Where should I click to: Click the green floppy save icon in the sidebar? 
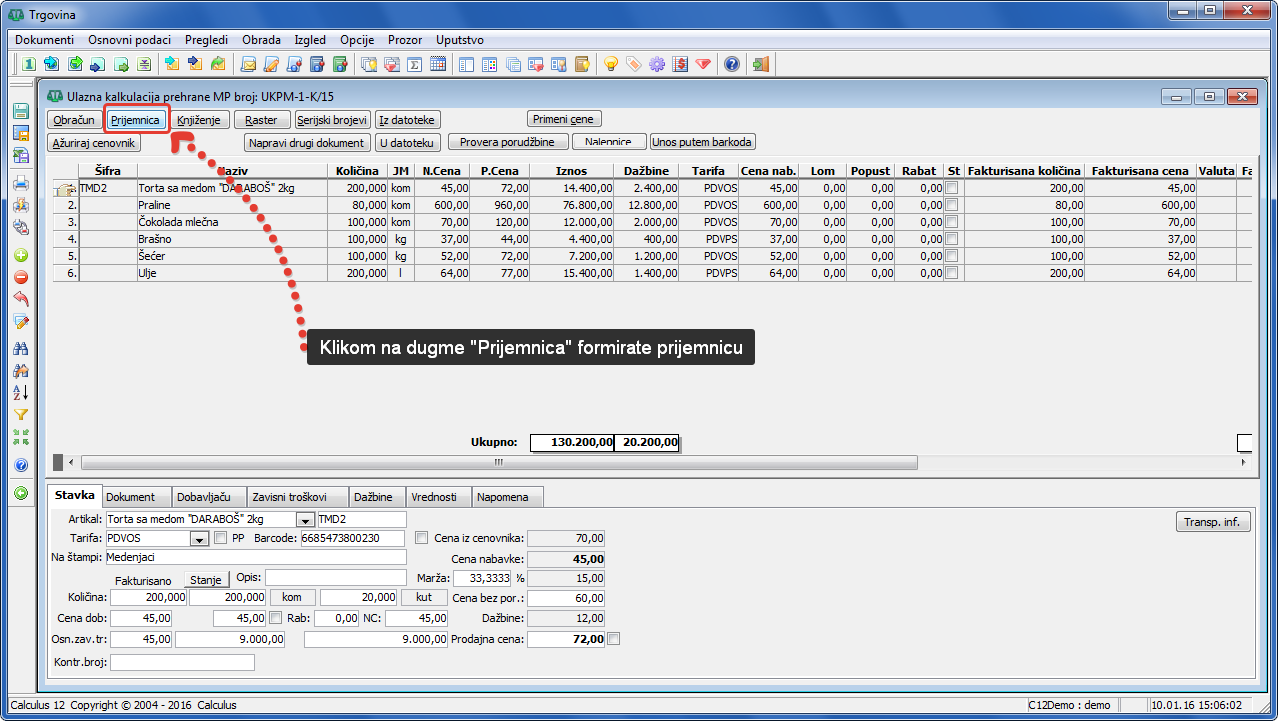coord(21,111)
